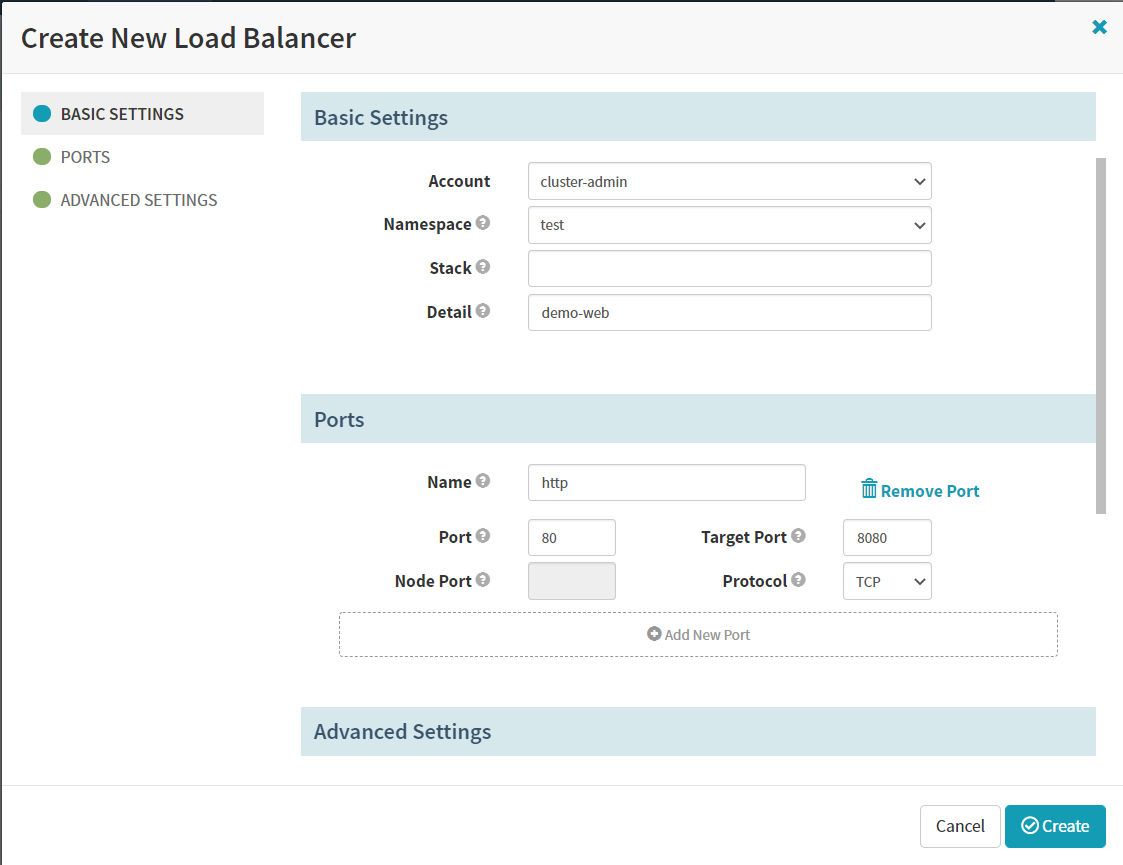Click the Create button
1123x865 pixels.
(1055, 826)
